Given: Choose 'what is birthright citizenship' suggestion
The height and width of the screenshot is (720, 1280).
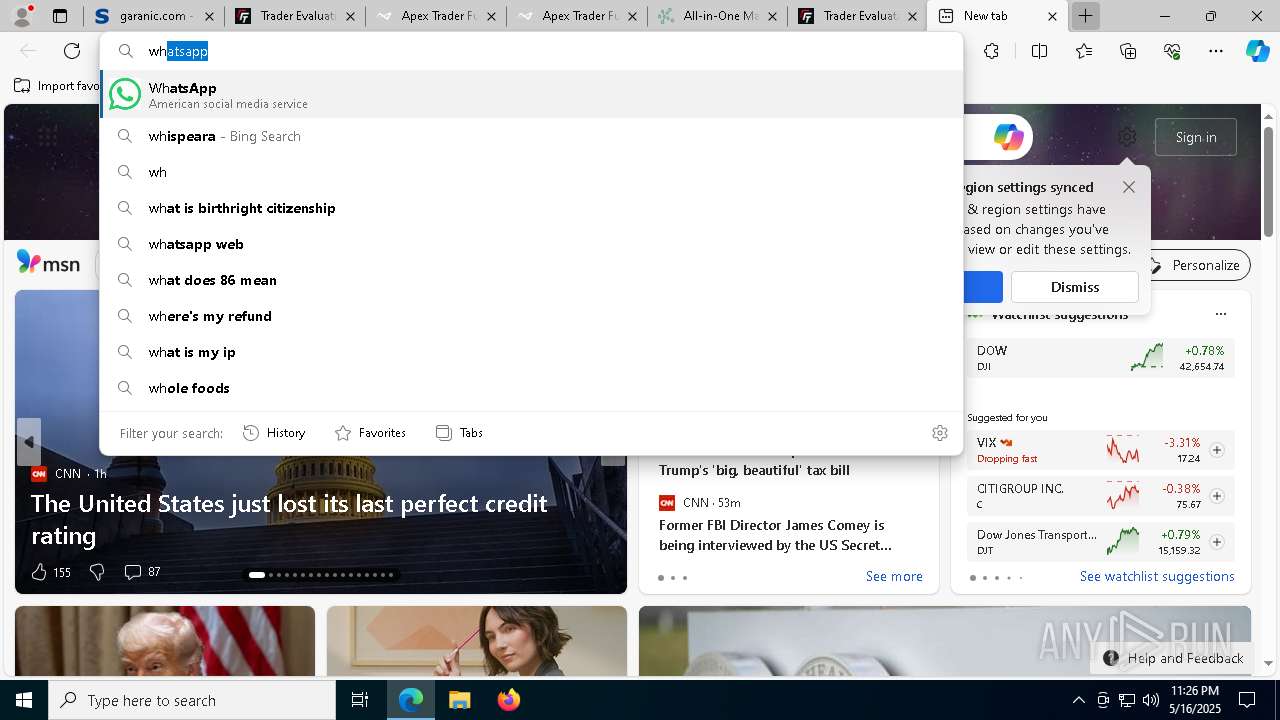Looking at the screenshot, I should pos(532,208).
